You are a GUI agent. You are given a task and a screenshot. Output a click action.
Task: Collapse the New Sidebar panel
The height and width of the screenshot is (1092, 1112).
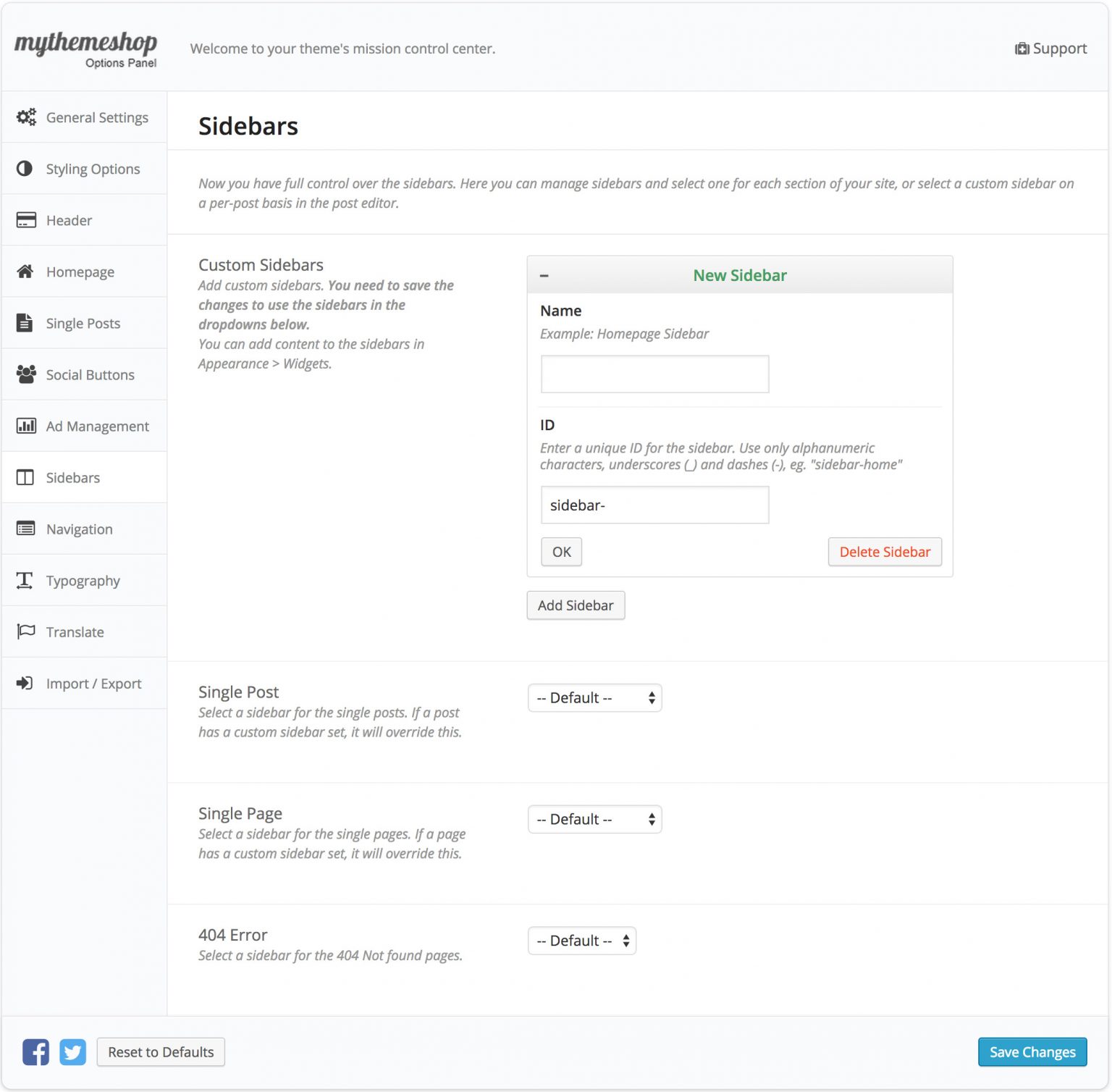(544, 275)
